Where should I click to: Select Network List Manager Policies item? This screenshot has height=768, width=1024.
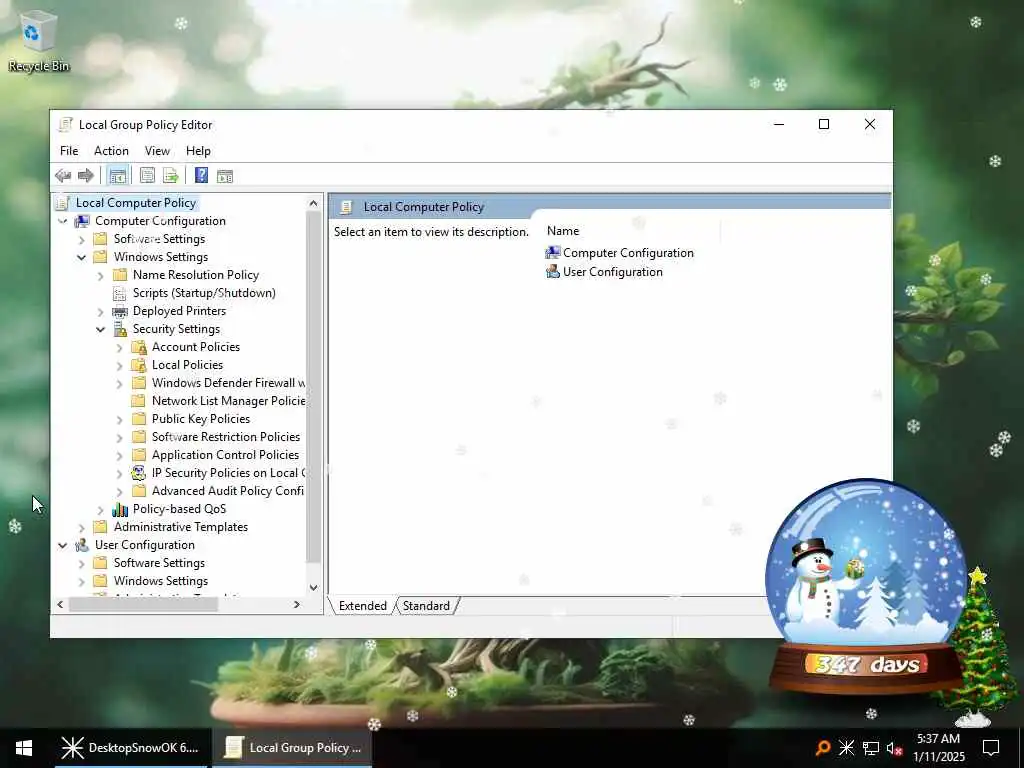(229, 401)
